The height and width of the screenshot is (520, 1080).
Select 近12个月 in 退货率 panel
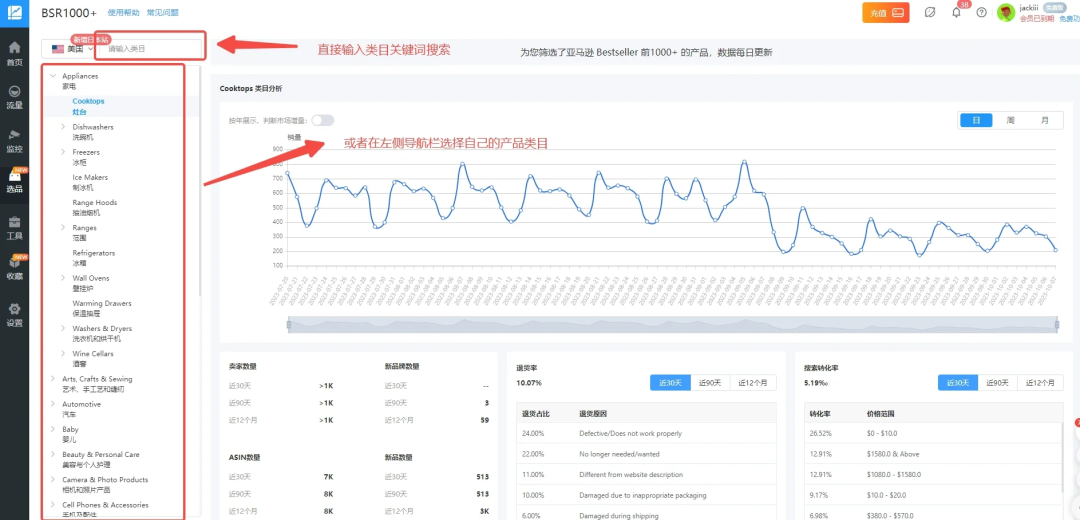click(x=753, y=382)
